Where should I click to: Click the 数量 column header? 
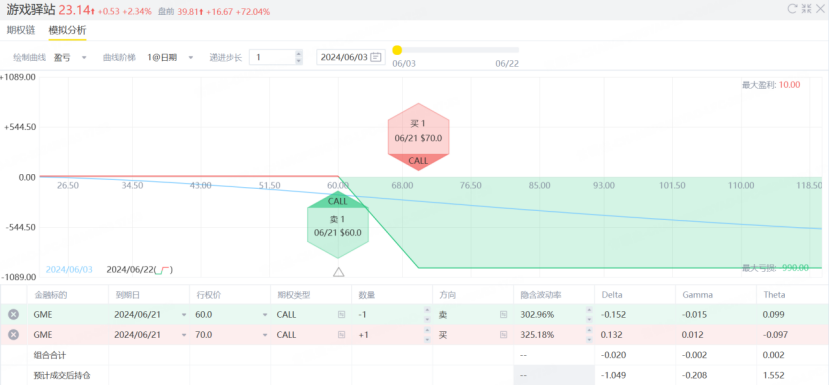coord(366,295)
